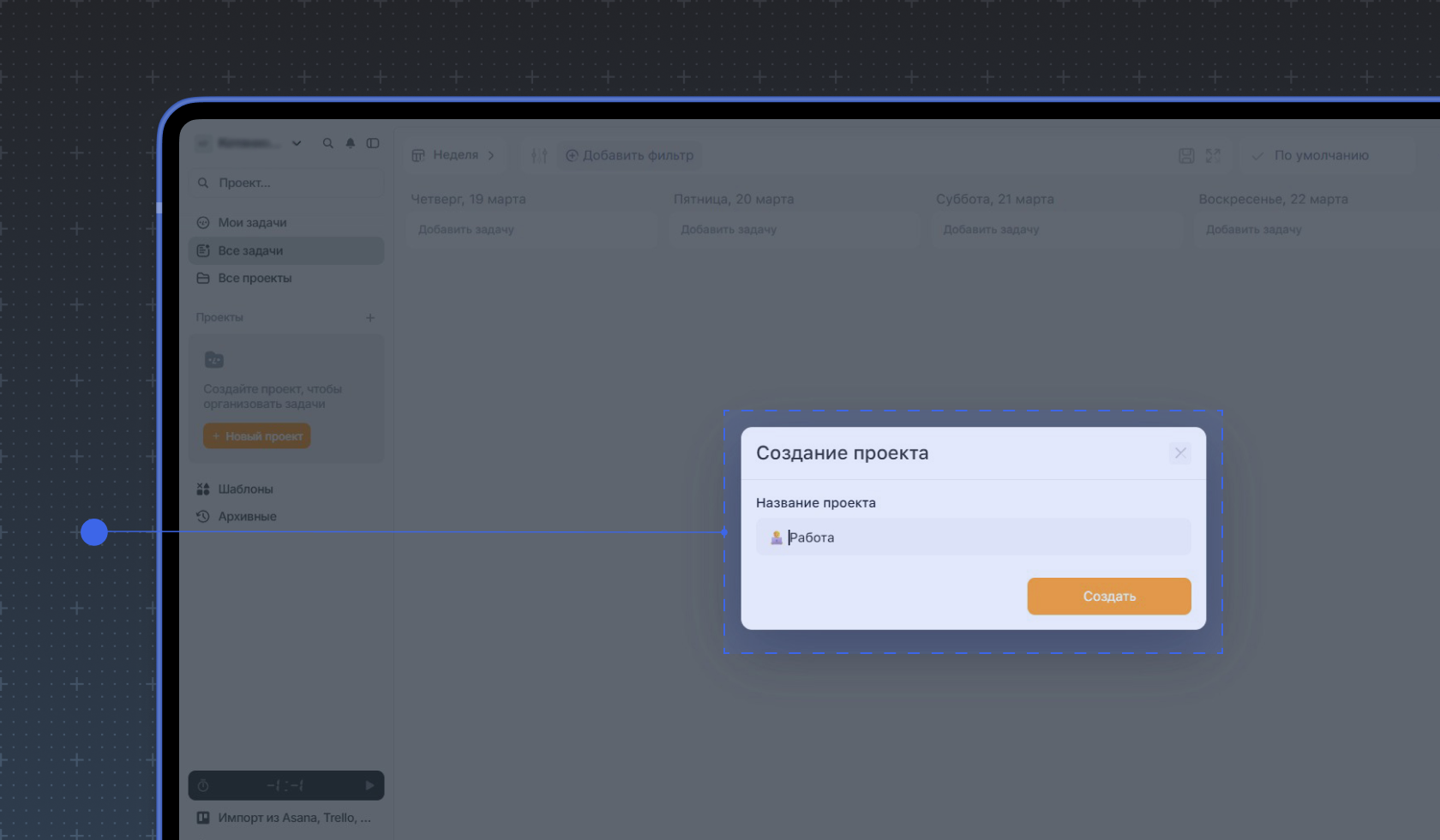The image size is (1440, 840).
Task: Click the plus icon next to Проекты
Action: pos(370,317)
